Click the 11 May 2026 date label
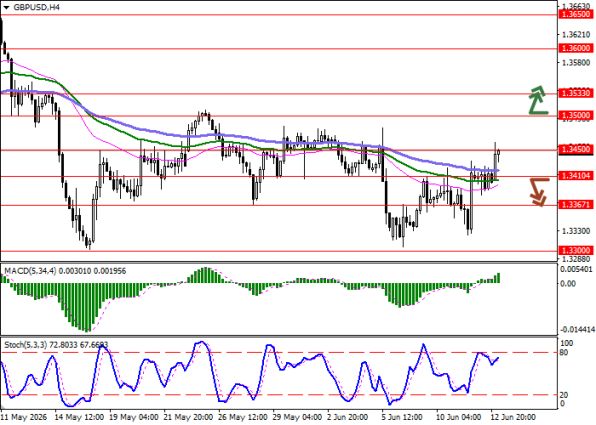The height and width of the screenshot is (425, 596). [x=24, y=417]
